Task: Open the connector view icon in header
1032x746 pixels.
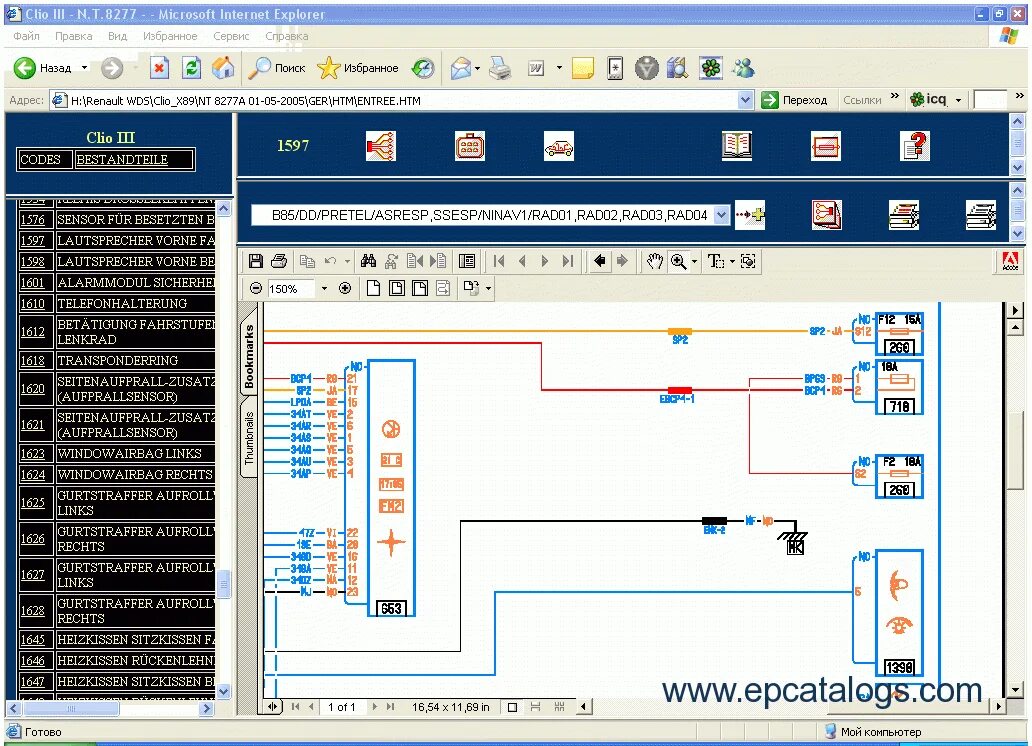Action: click(470, 146)
